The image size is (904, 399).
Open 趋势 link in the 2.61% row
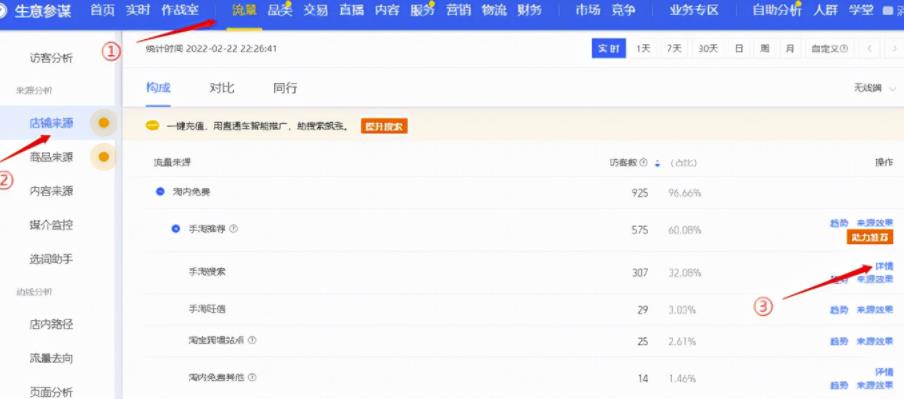[839, 341]
